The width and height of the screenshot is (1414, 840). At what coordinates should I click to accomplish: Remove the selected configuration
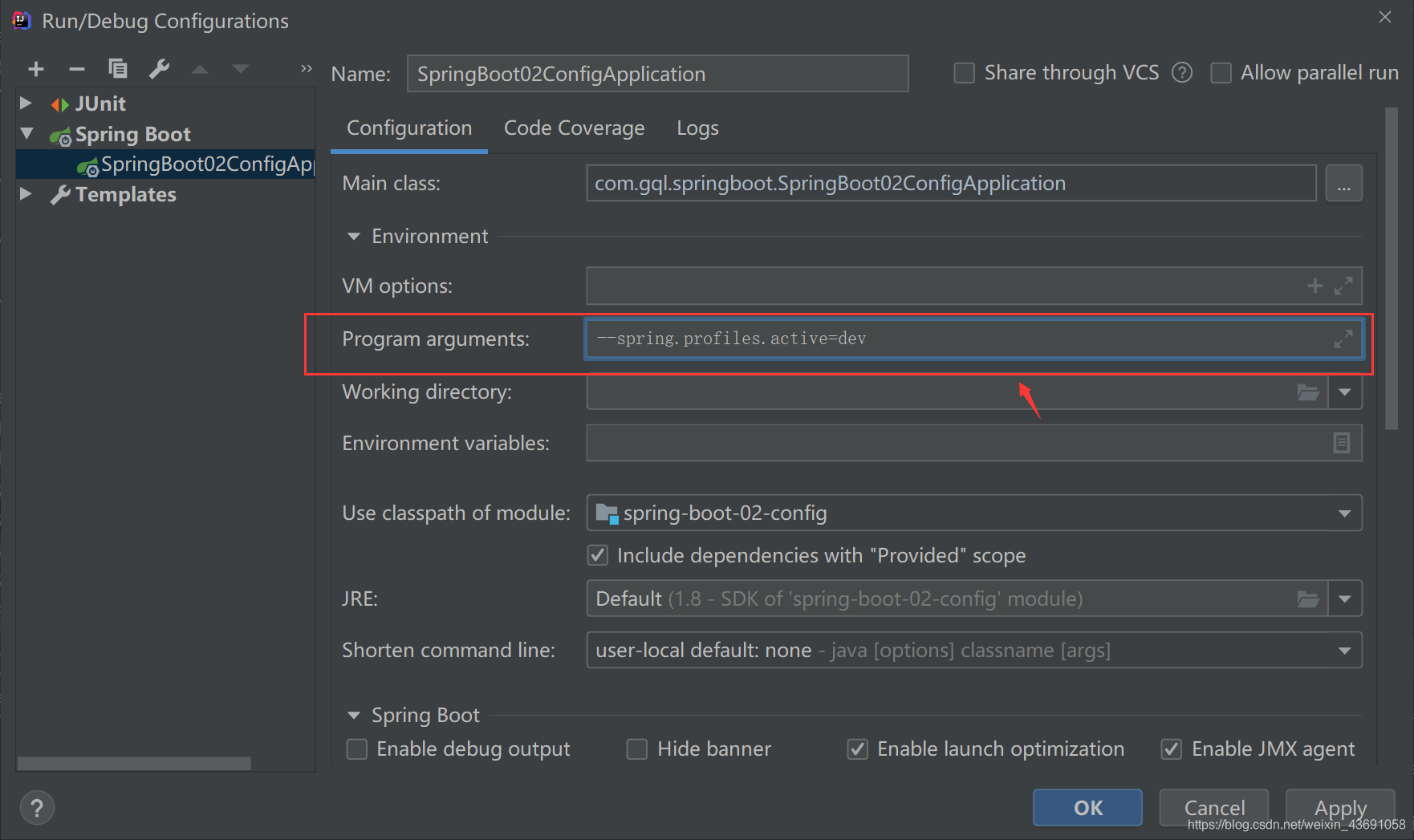pos(77,69)
